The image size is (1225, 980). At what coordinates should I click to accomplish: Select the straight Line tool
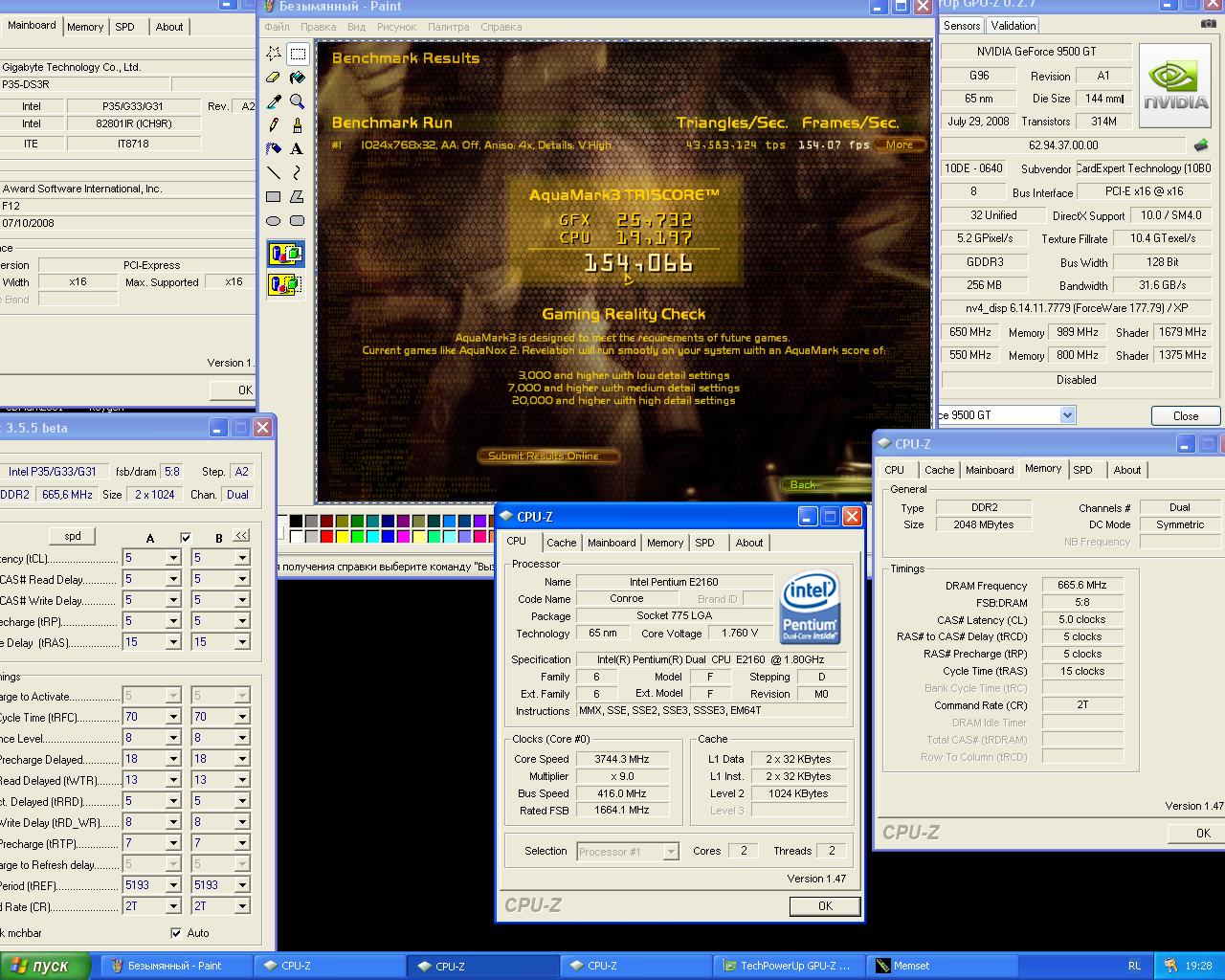click(x=274, y=173)
